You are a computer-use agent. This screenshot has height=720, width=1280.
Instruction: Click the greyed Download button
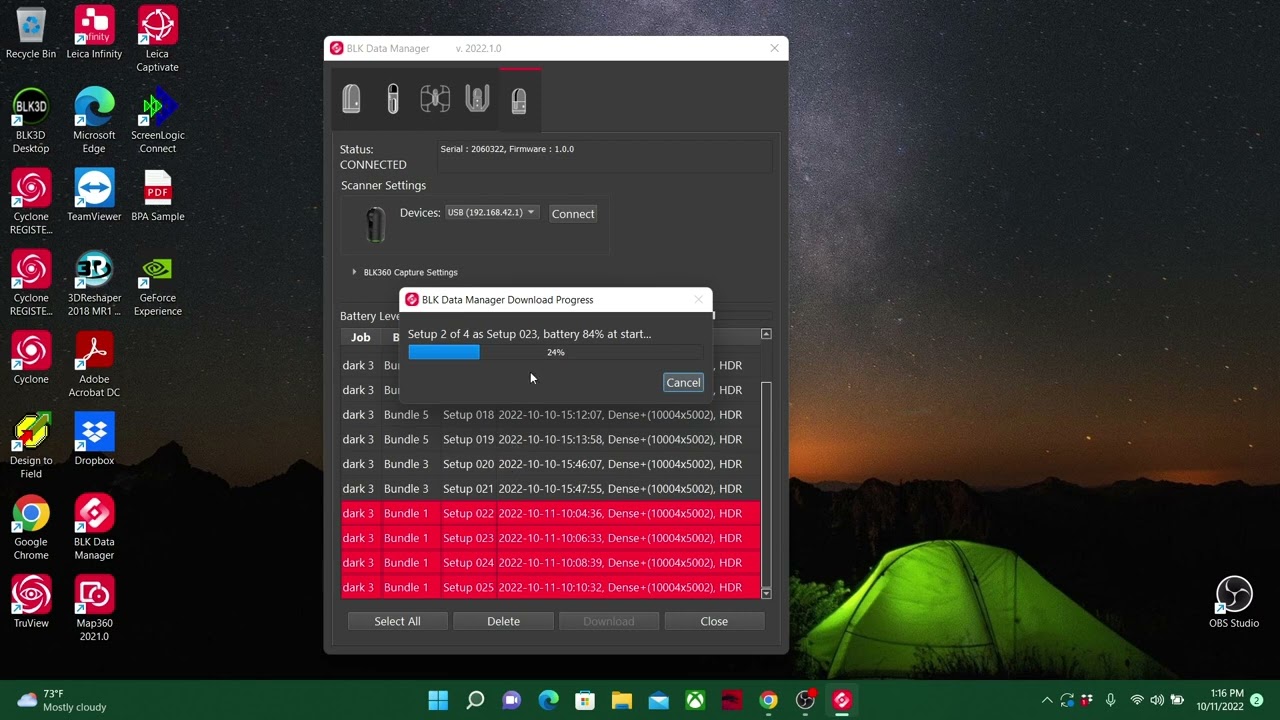pos(609,621)
